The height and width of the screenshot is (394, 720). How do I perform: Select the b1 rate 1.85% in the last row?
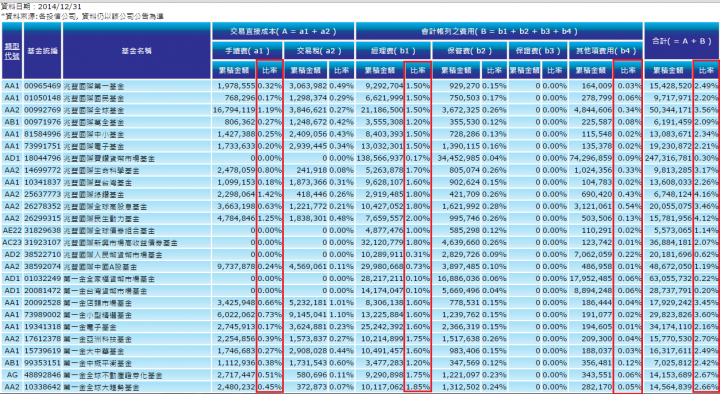pos(418,387)
